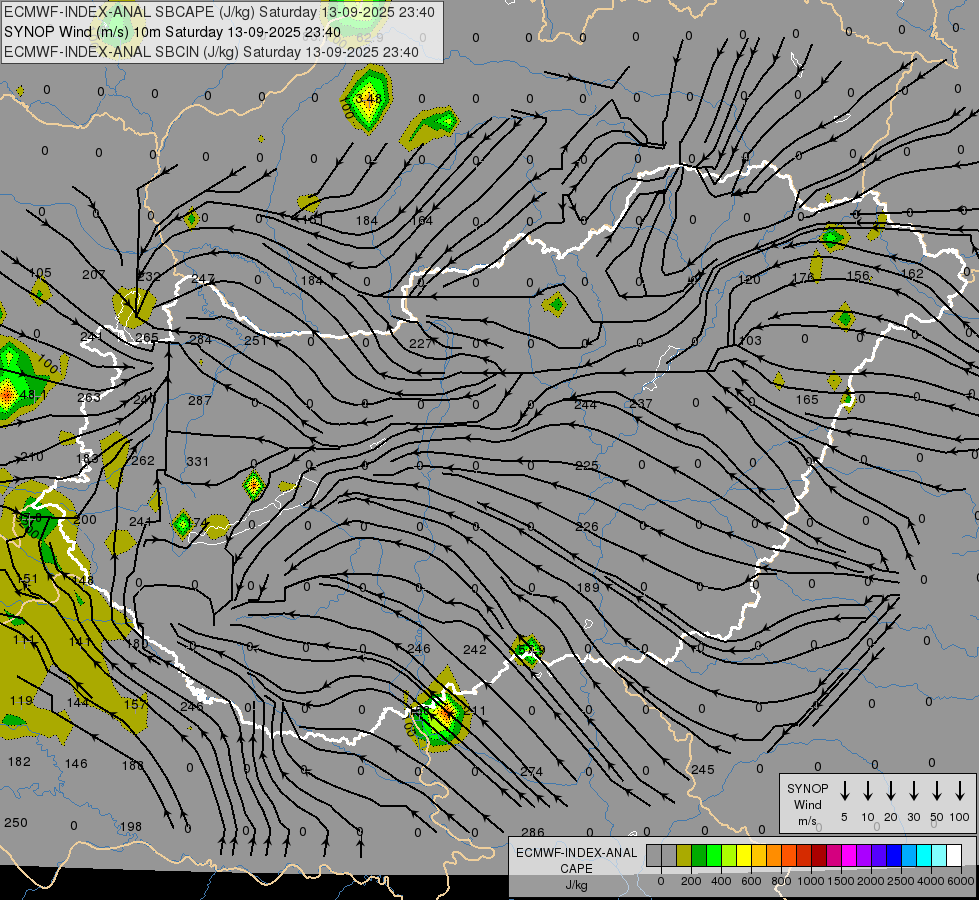979x900 pixels.
Task: Click the 20 m/s wind arrow in the legend
Action: [890, 791]
